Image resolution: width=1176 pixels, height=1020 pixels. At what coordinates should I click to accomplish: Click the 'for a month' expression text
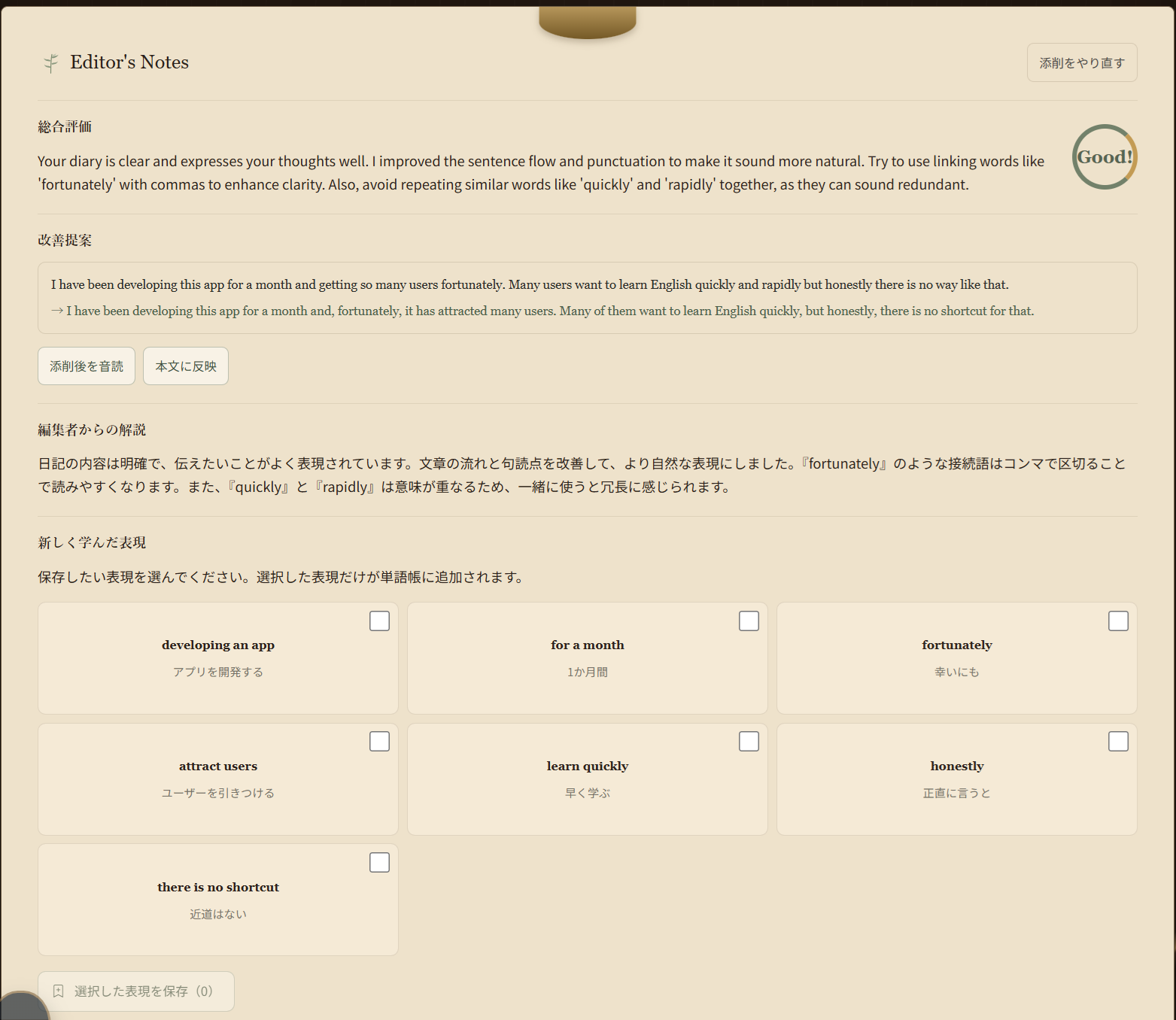pos(588,645)
